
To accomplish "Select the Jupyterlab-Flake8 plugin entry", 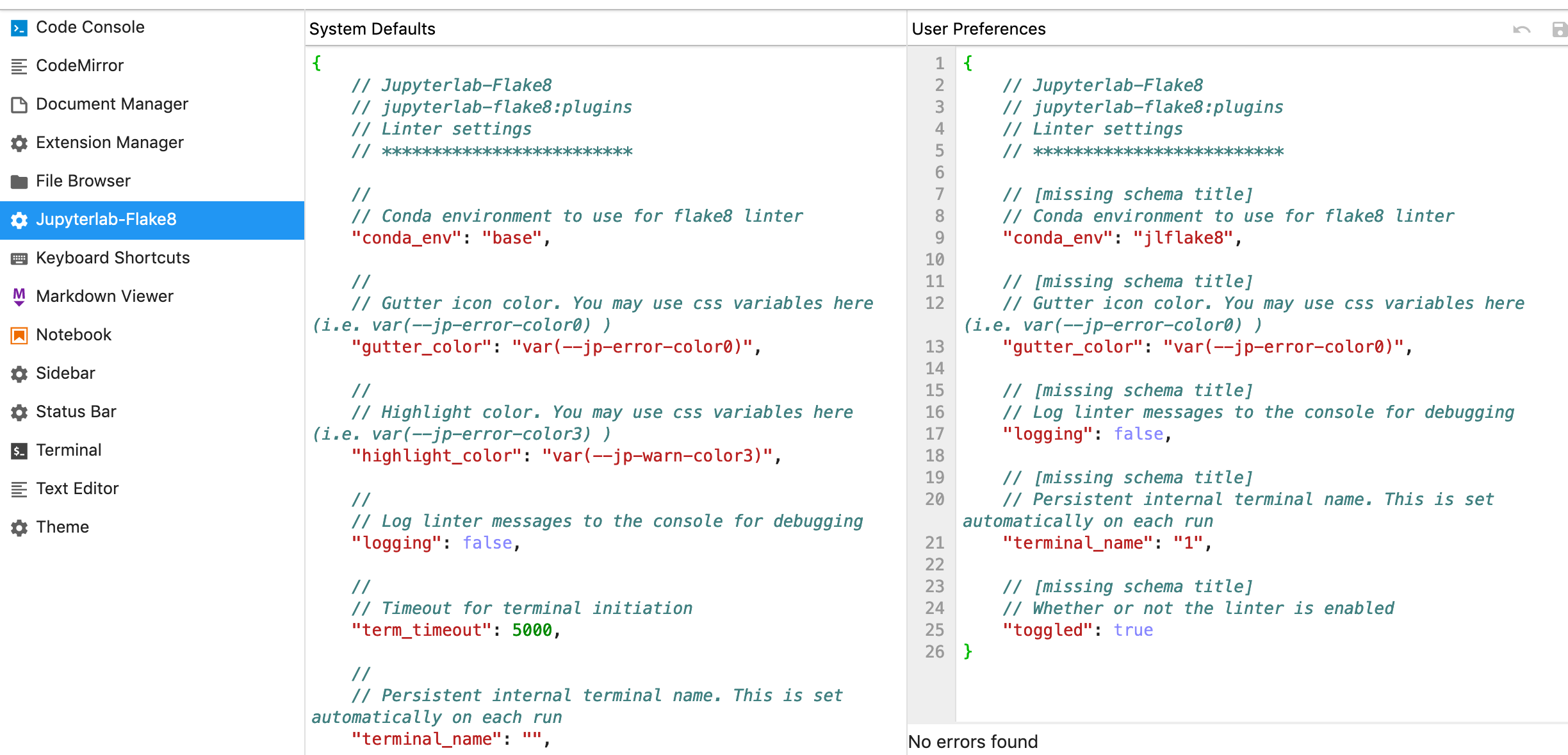I will [152, 220].
